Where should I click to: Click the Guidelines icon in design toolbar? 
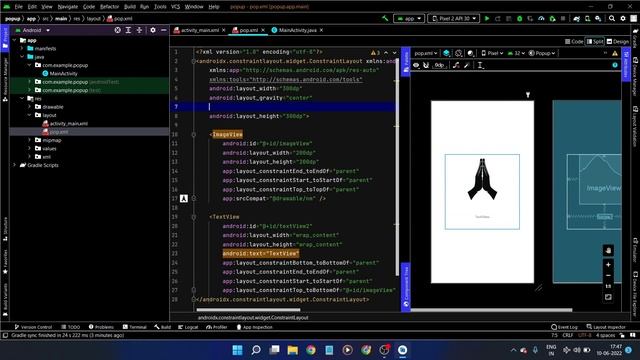[480, 65]
